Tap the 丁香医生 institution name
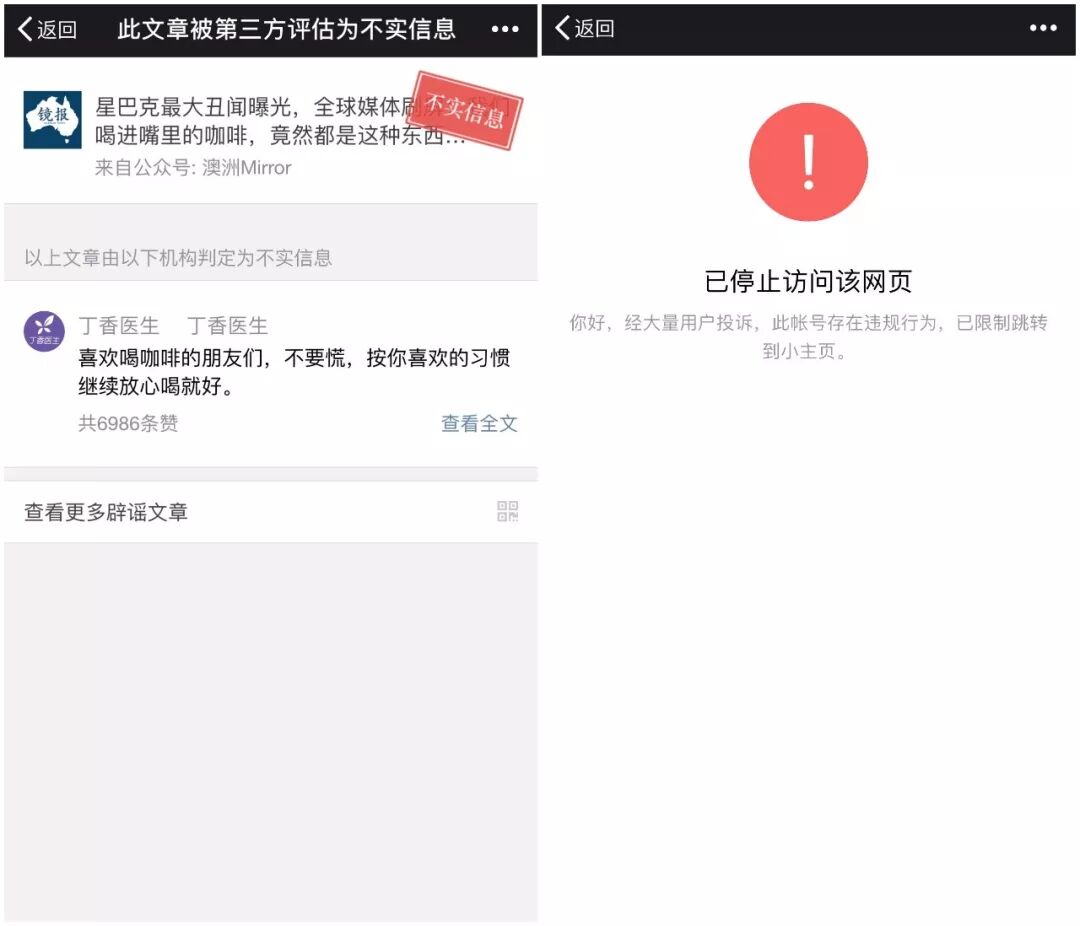 tap(118, 325)
